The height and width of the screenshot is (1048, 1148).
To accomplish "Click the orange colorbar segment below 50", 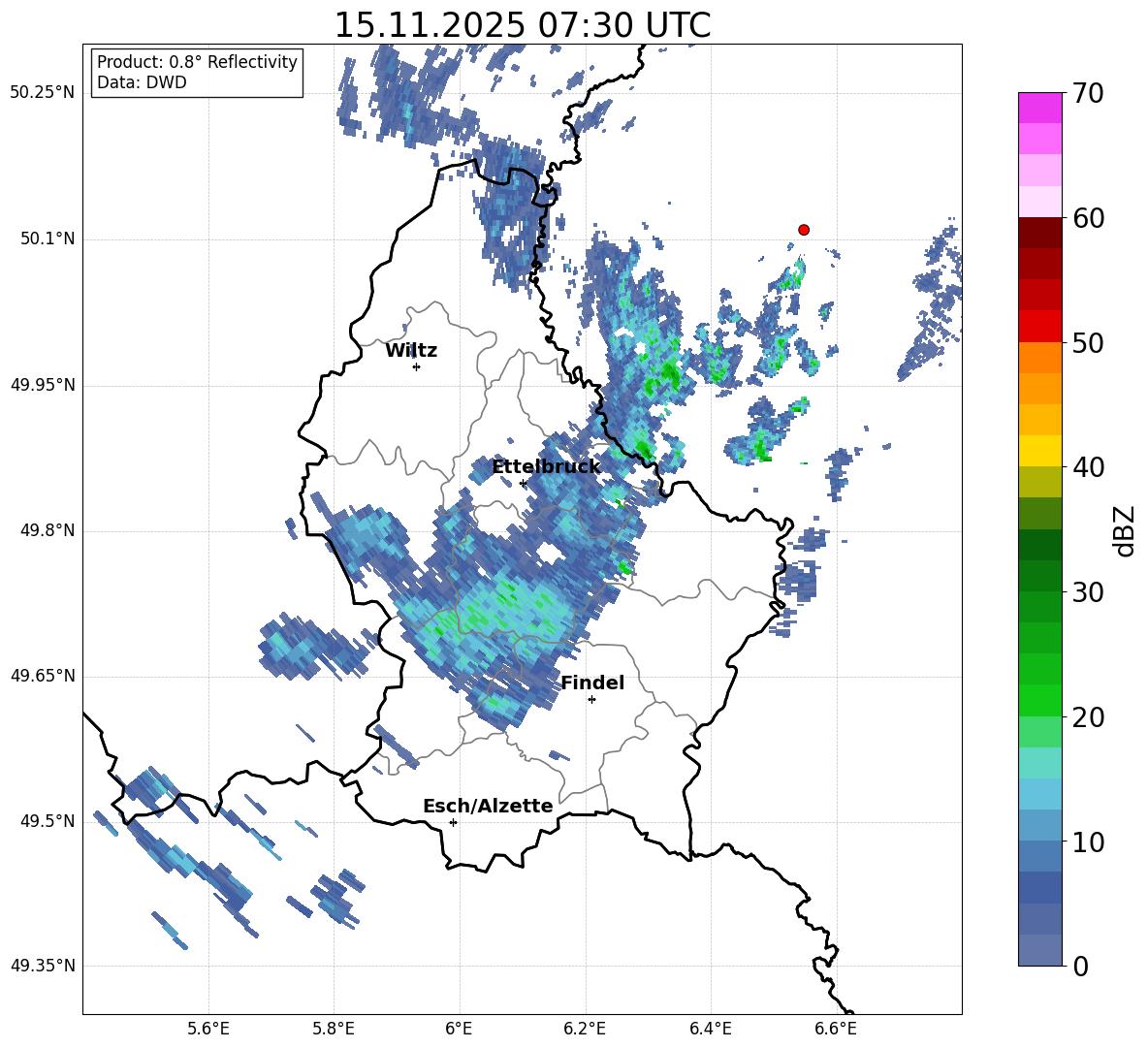I will click(1039, 357).
